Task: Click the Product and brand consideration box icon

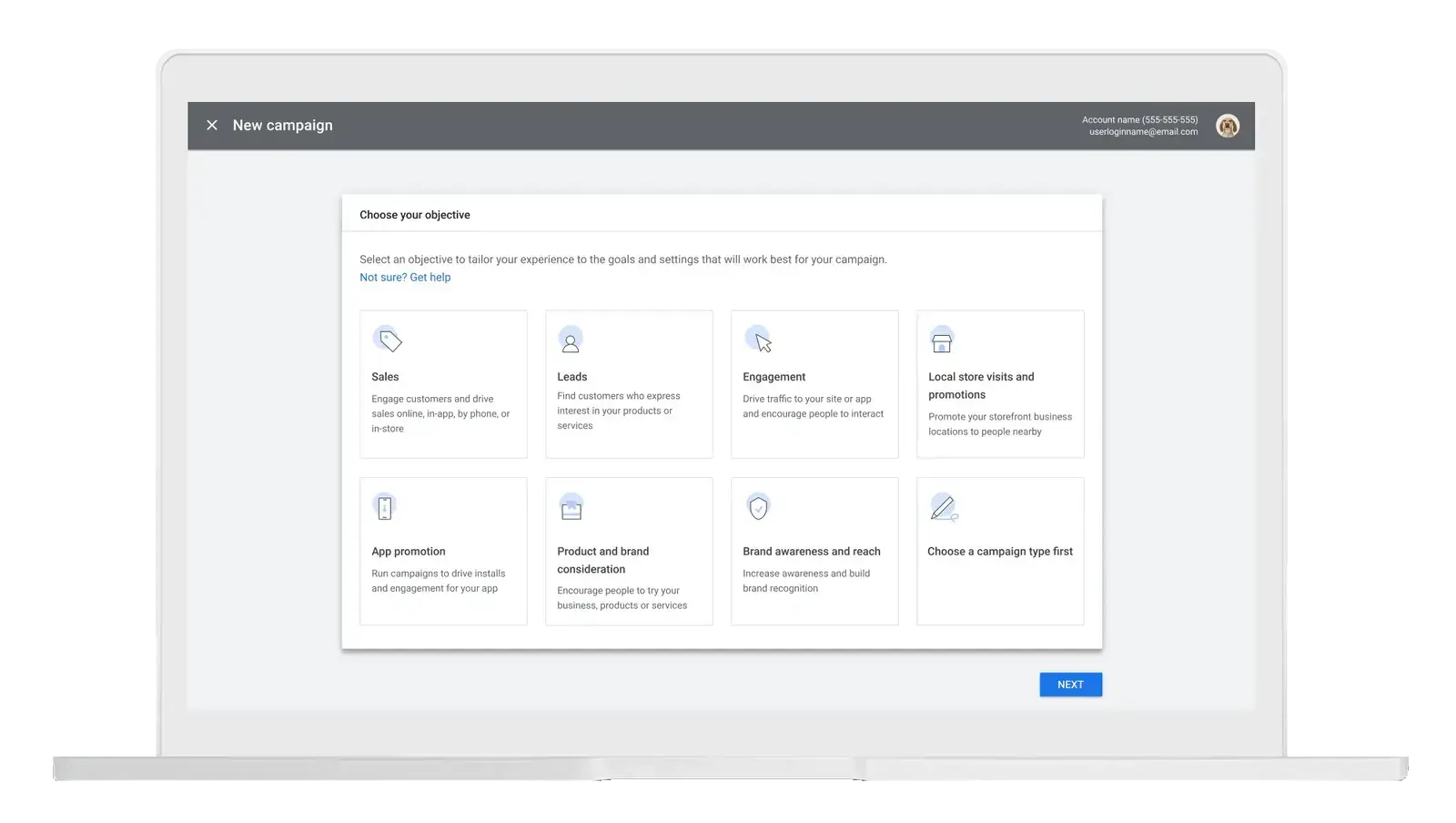Action: (571, 508)
